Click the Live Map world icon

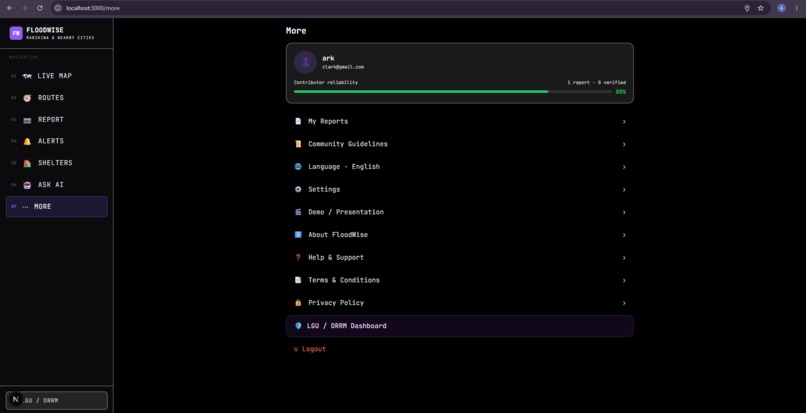[x=27, y=76]
